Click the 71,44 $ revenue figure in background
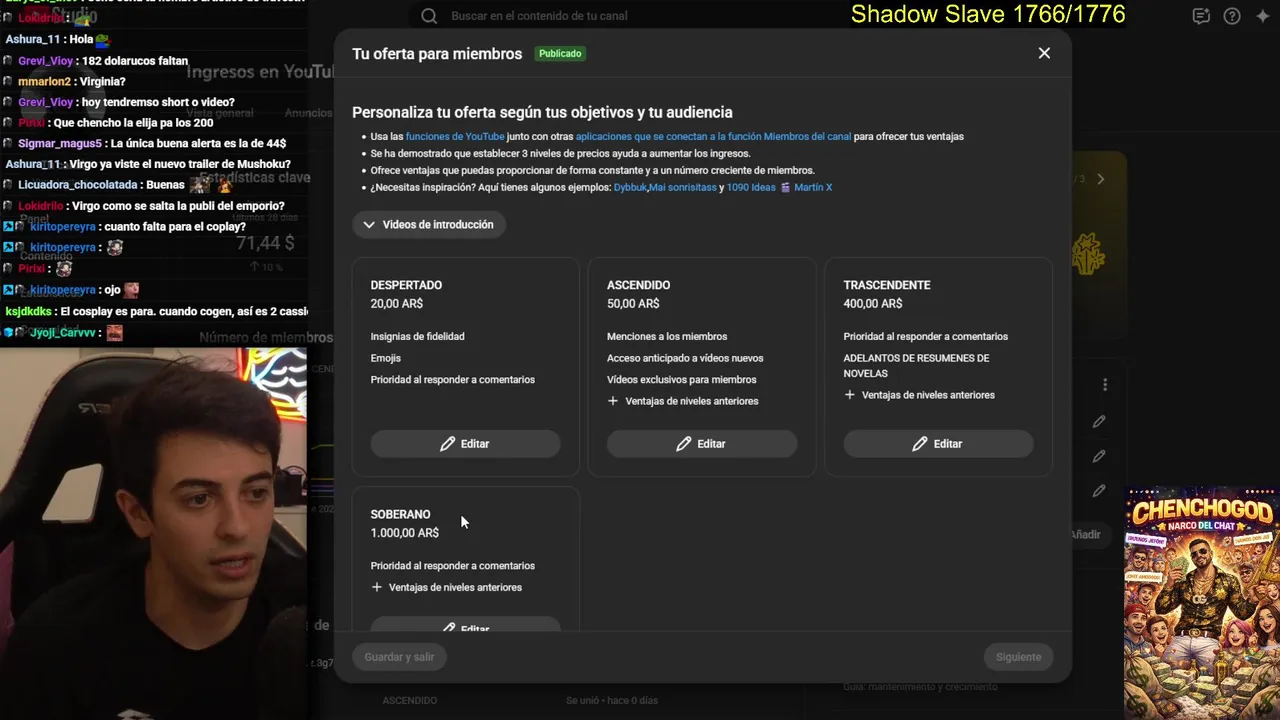 (265, 243)
